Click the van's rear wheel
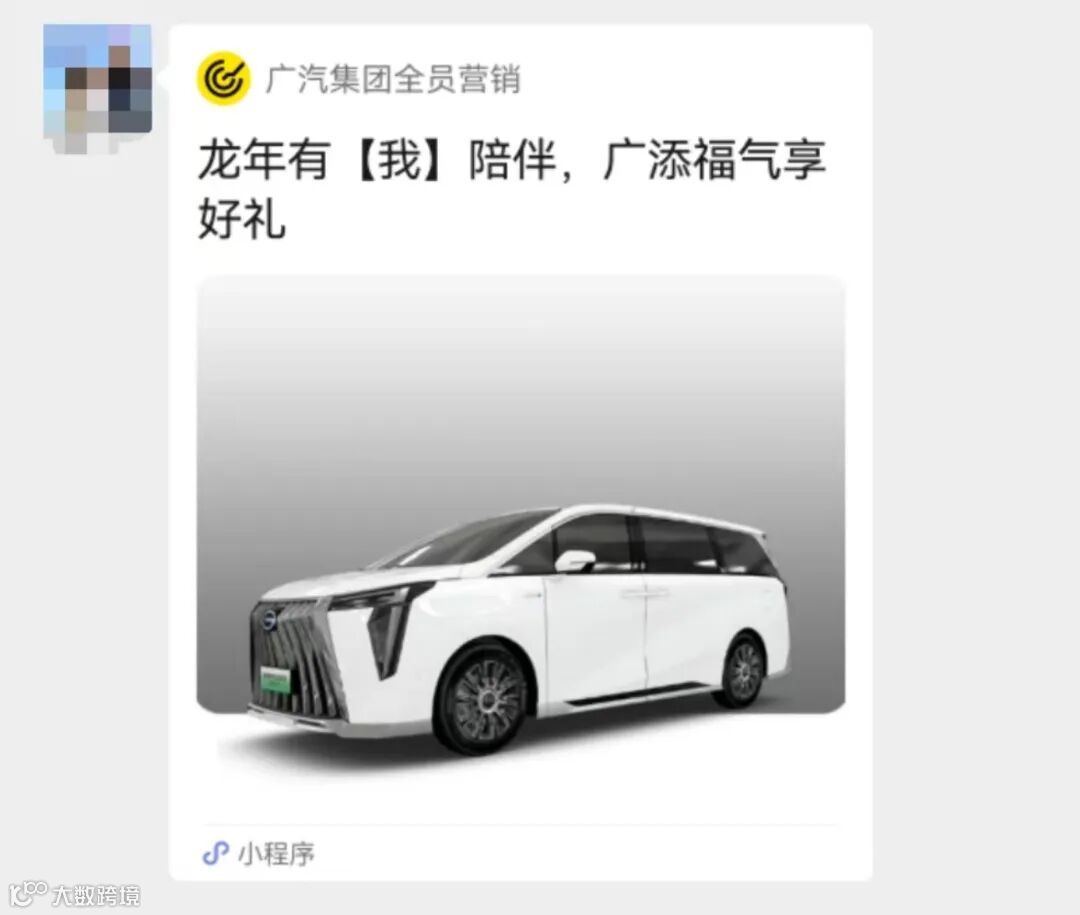The height and width of the screenshot is (915, 1080). 743,672
